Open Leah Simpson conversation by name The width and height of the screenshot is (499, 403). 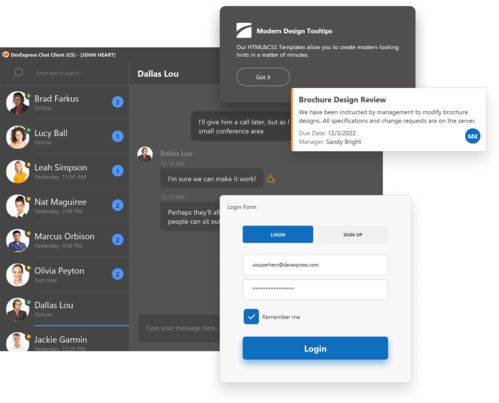(x=61, y=167)
